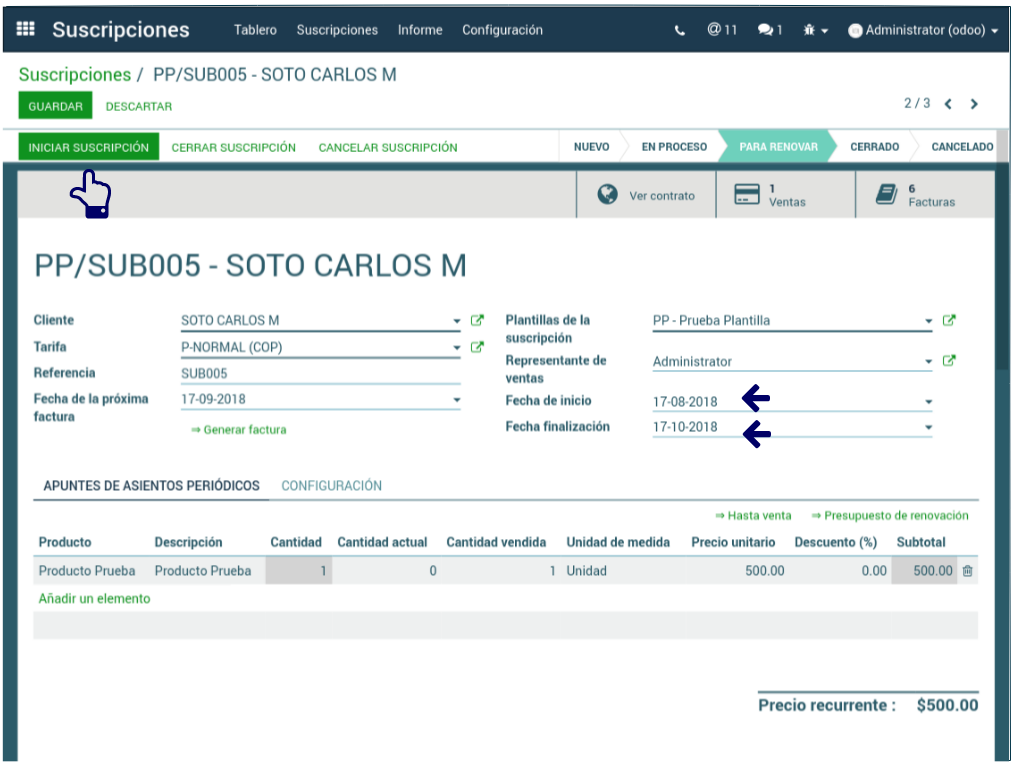Open the Administrator (odoo) user menu
Image resolution: width=1023 pixels, height=767 pixels.
pos(923,30)
